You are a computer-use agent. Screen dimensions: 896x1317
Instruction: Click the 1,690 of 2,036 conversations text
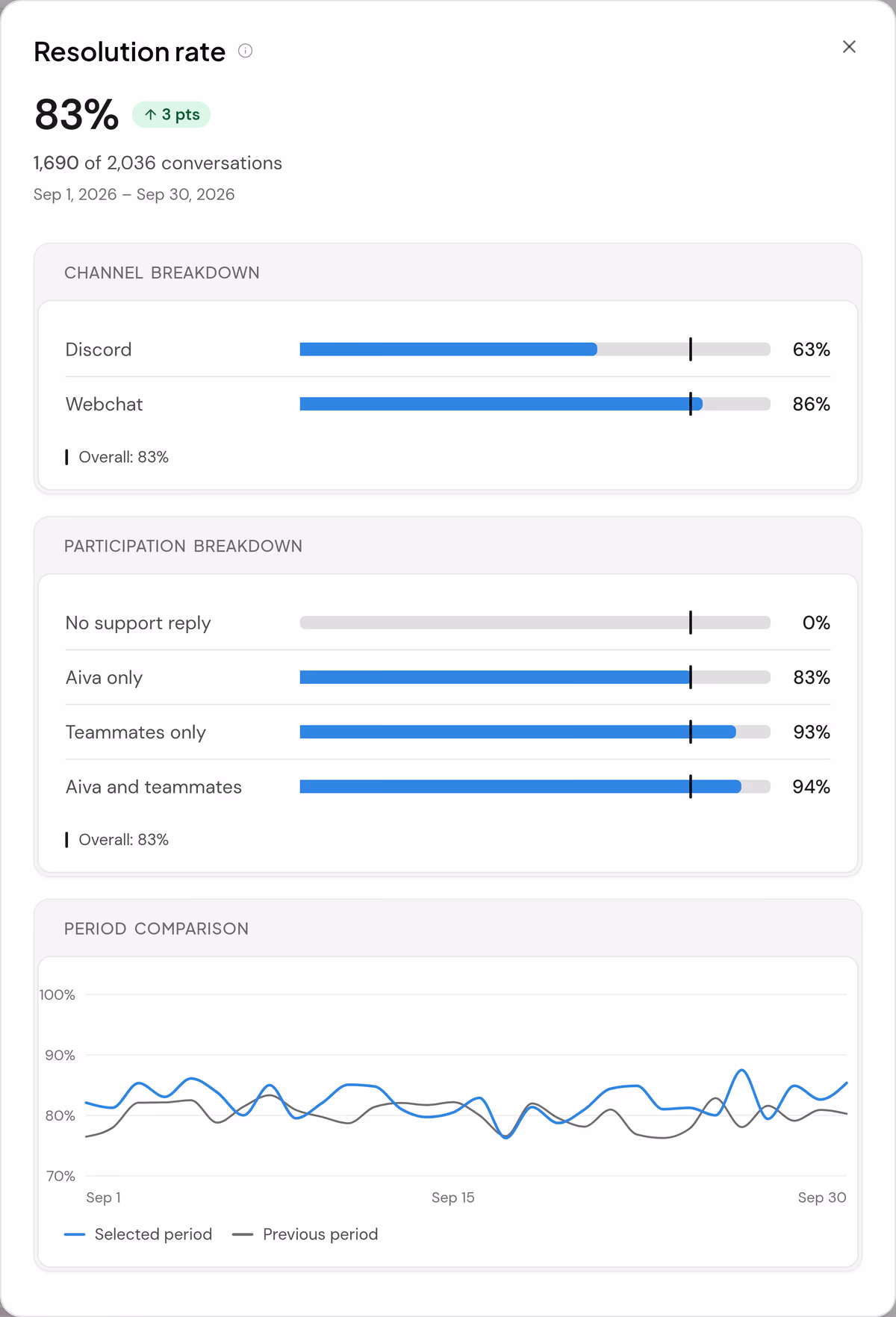158,163
